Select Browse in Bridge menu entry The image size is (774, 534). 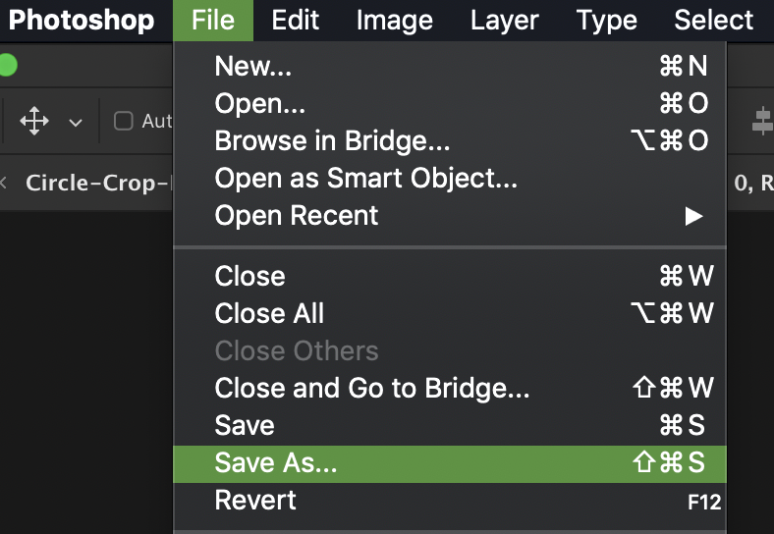point(332,141)
